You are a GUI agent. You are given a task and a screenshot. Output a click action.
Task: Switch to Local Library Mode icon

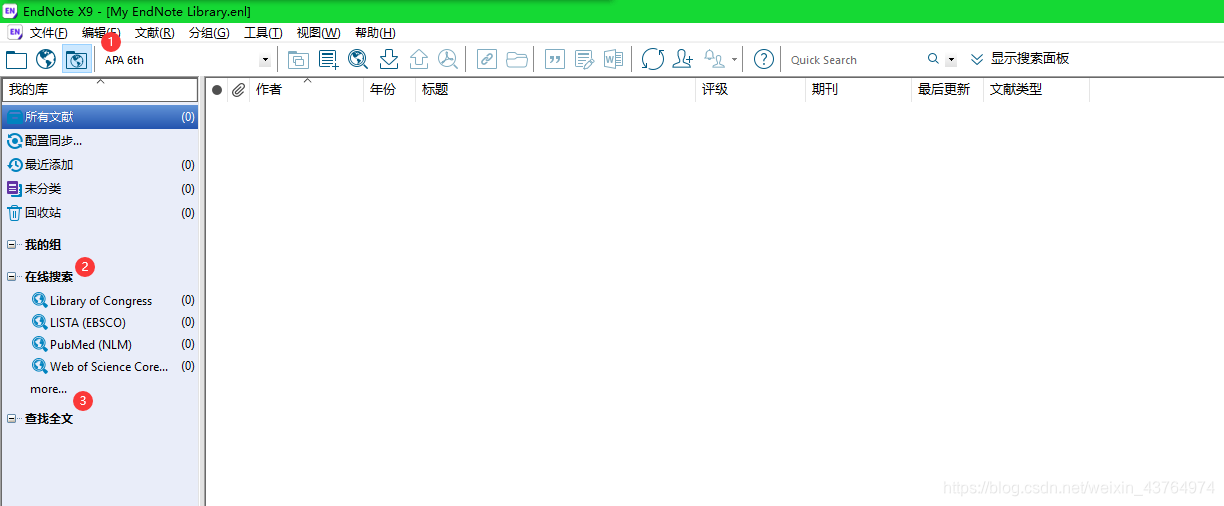coord(16,60)
